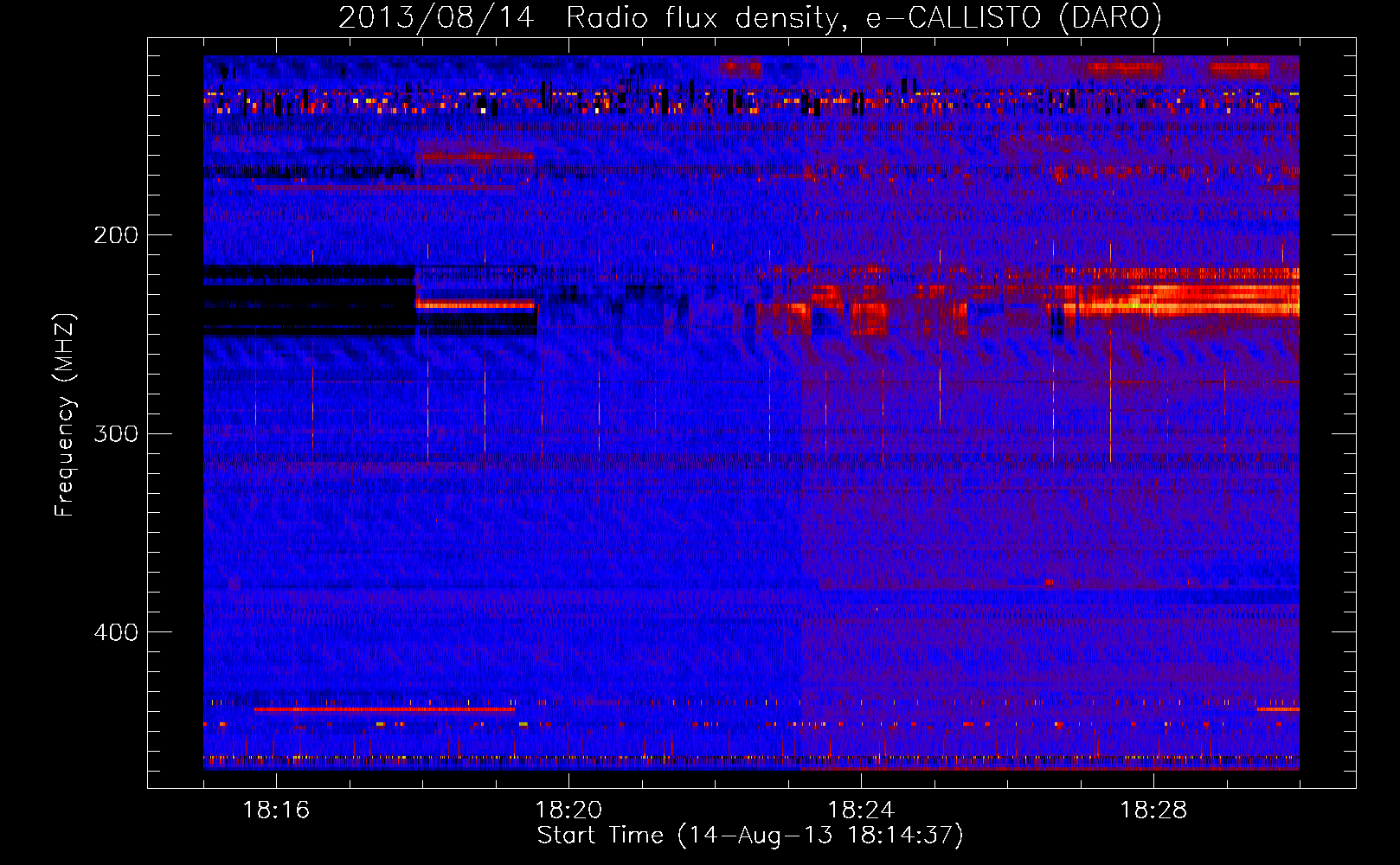Viewport: 1400px width, 865px height.
Task: Click the plot title '2013/08/14 Radio flux density, e-CALLISTO (DARO)'
Action: pos(750,17)
